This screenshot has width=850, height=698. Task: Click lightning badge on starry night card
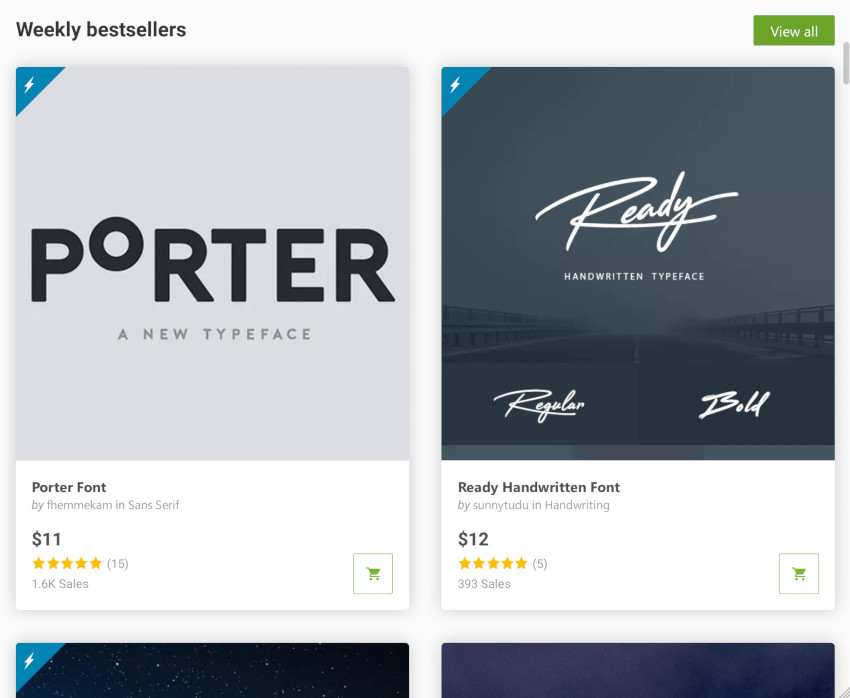[x=30, y=660]
